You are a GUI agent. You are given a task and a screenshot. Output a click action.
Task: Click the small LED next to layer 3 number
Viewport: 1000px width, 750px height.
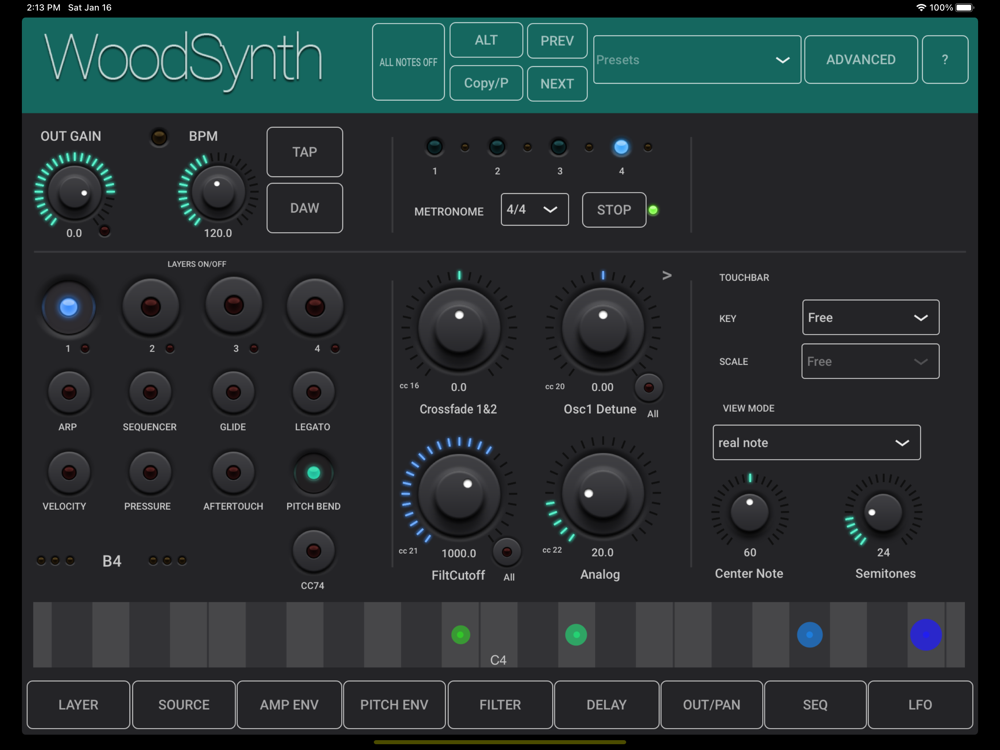click(254, 348)
